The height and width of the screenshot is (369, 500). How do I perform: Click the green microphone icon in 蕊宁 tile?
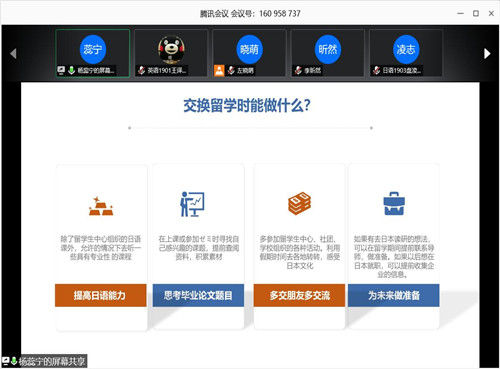(71, 70)
